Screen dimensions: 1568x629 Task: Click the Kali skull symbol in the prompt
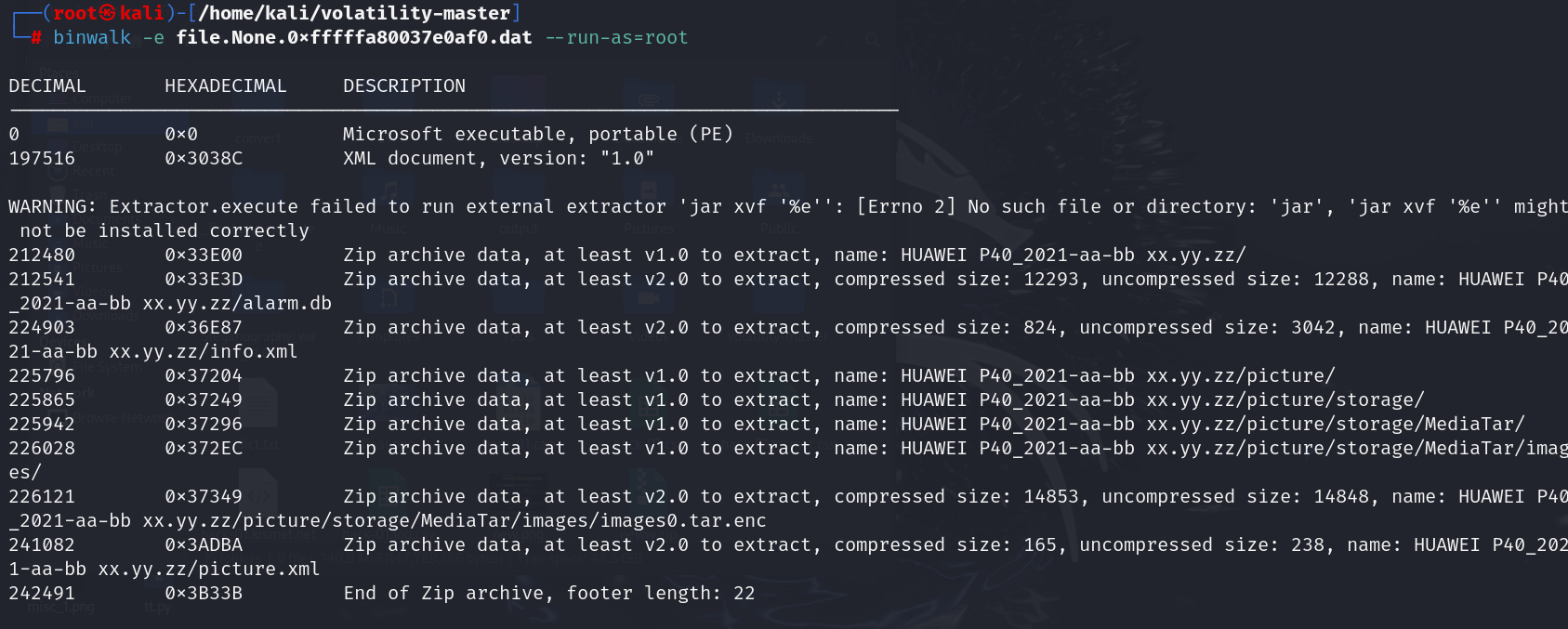pyautogui.click(x=108, y=13)
